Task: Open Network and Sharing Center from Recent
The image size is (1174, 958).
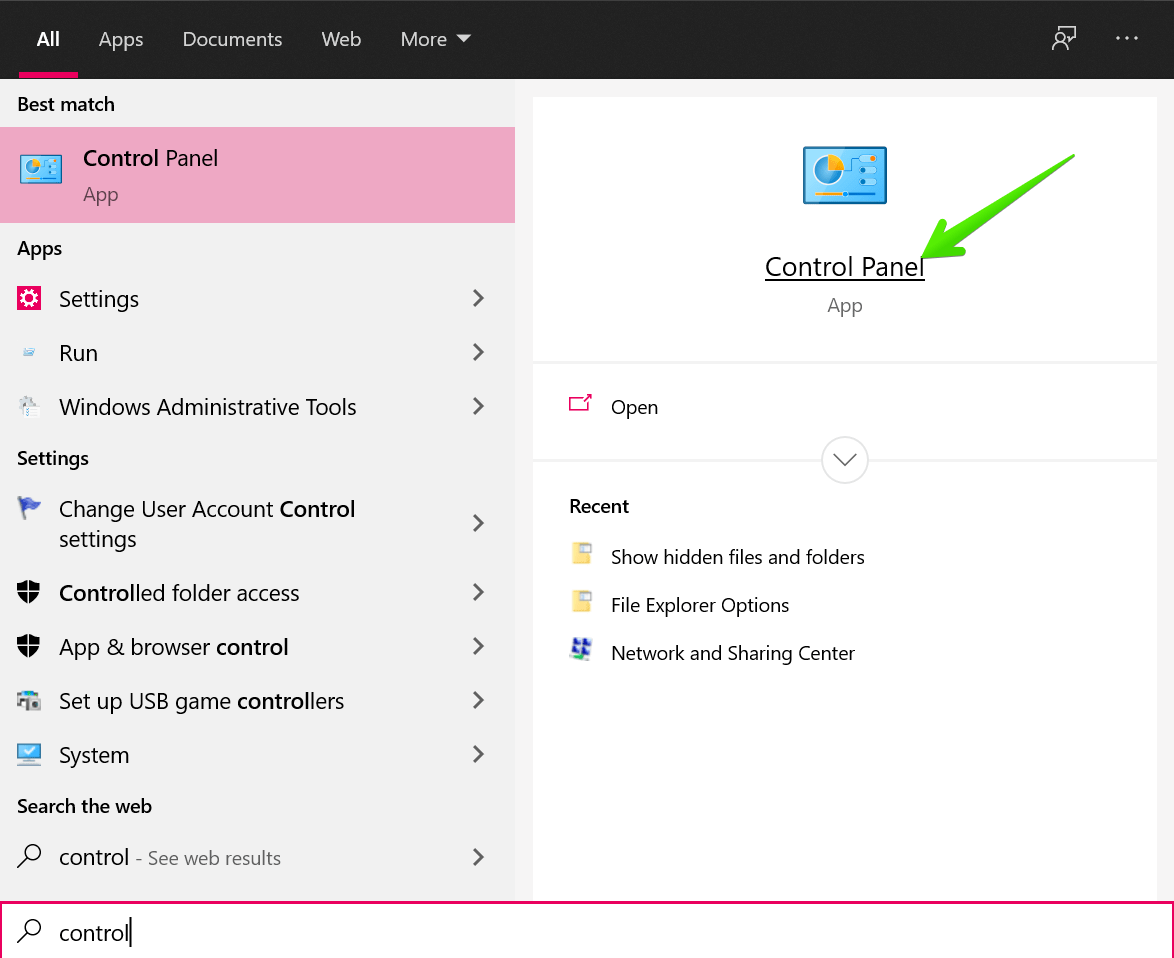Action: pyautogui.click(x=733, y=653)
